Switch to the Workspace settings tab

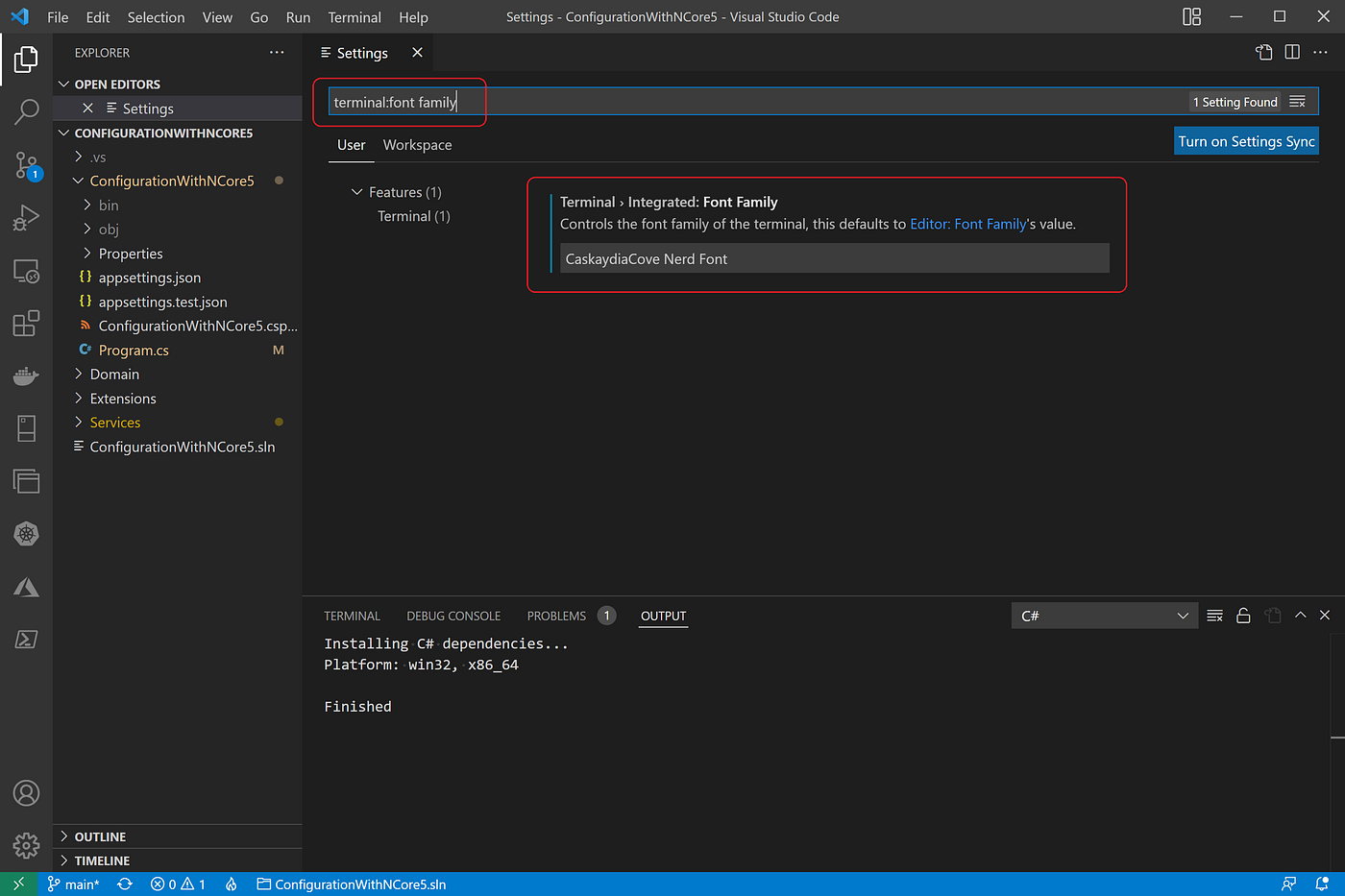tap(417, 145)
